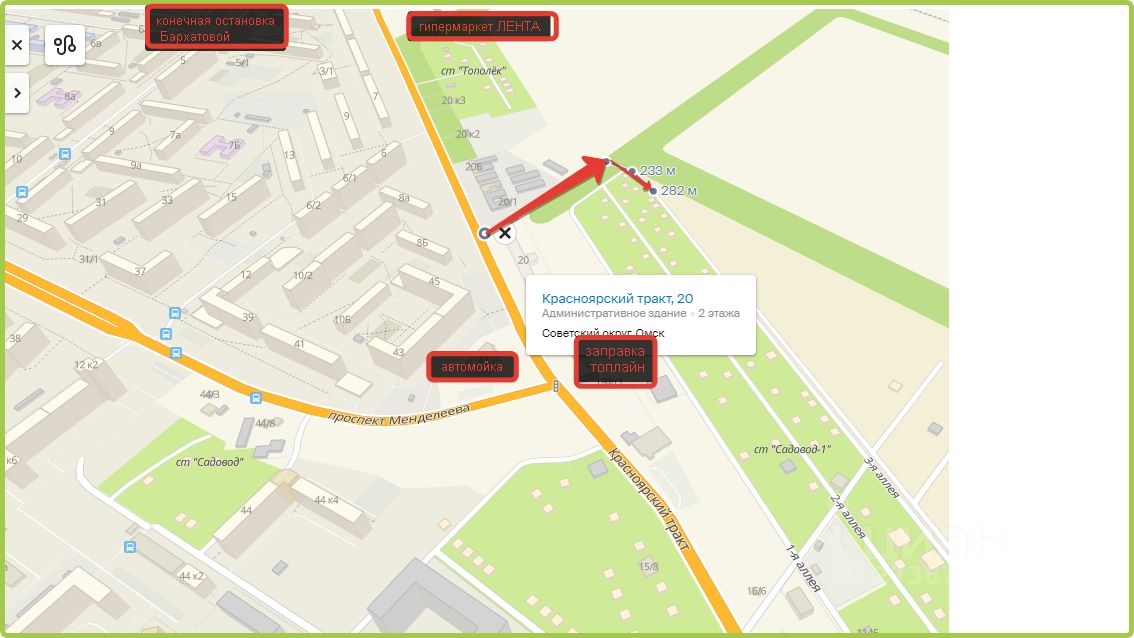The height and width of the screenshot is (638, 1134).
Task: Select the bus stop icon near building 29
Action: tap(22, 192)
